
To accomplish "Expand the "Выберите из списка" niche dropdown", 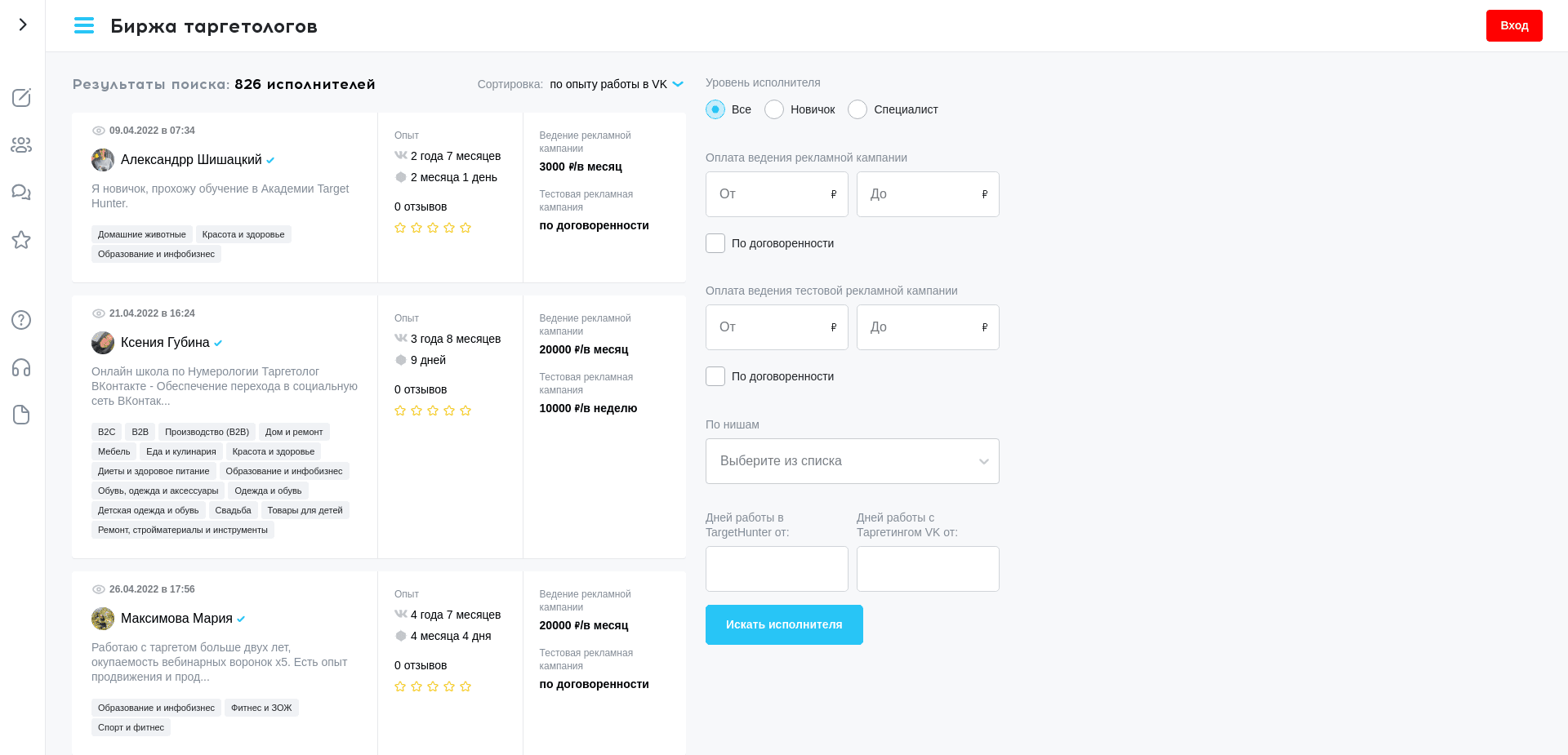I will point(852,461).
